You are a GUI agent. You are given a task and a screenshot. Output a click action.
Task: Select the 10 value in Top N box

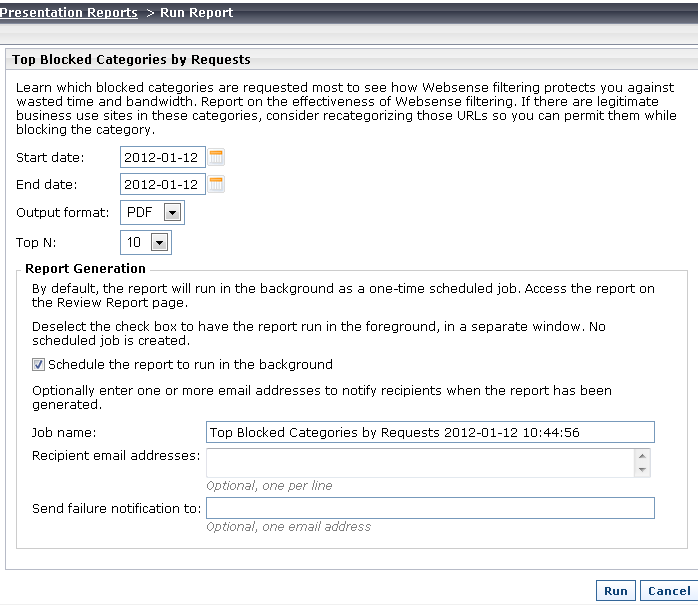134,243
